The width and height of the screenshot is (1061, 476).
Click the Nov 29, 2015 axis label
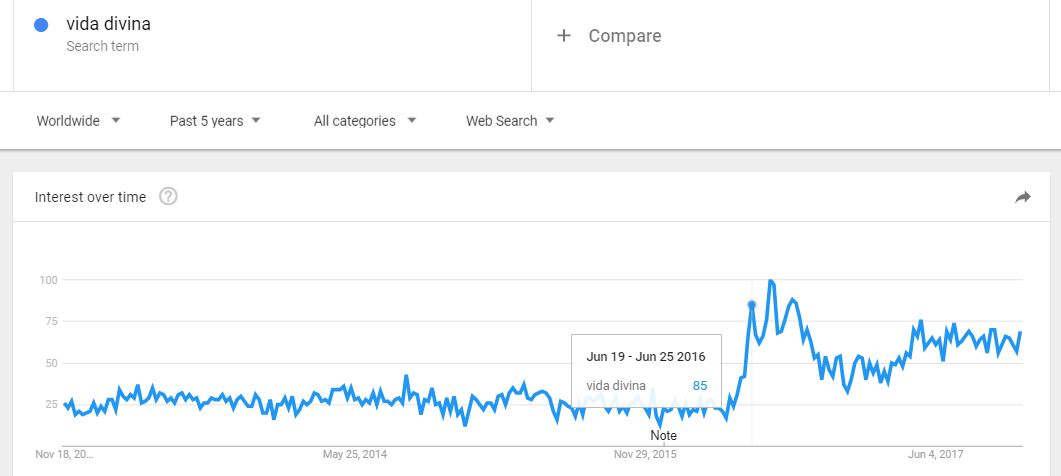pyautogui.click(x=646, y=454)
